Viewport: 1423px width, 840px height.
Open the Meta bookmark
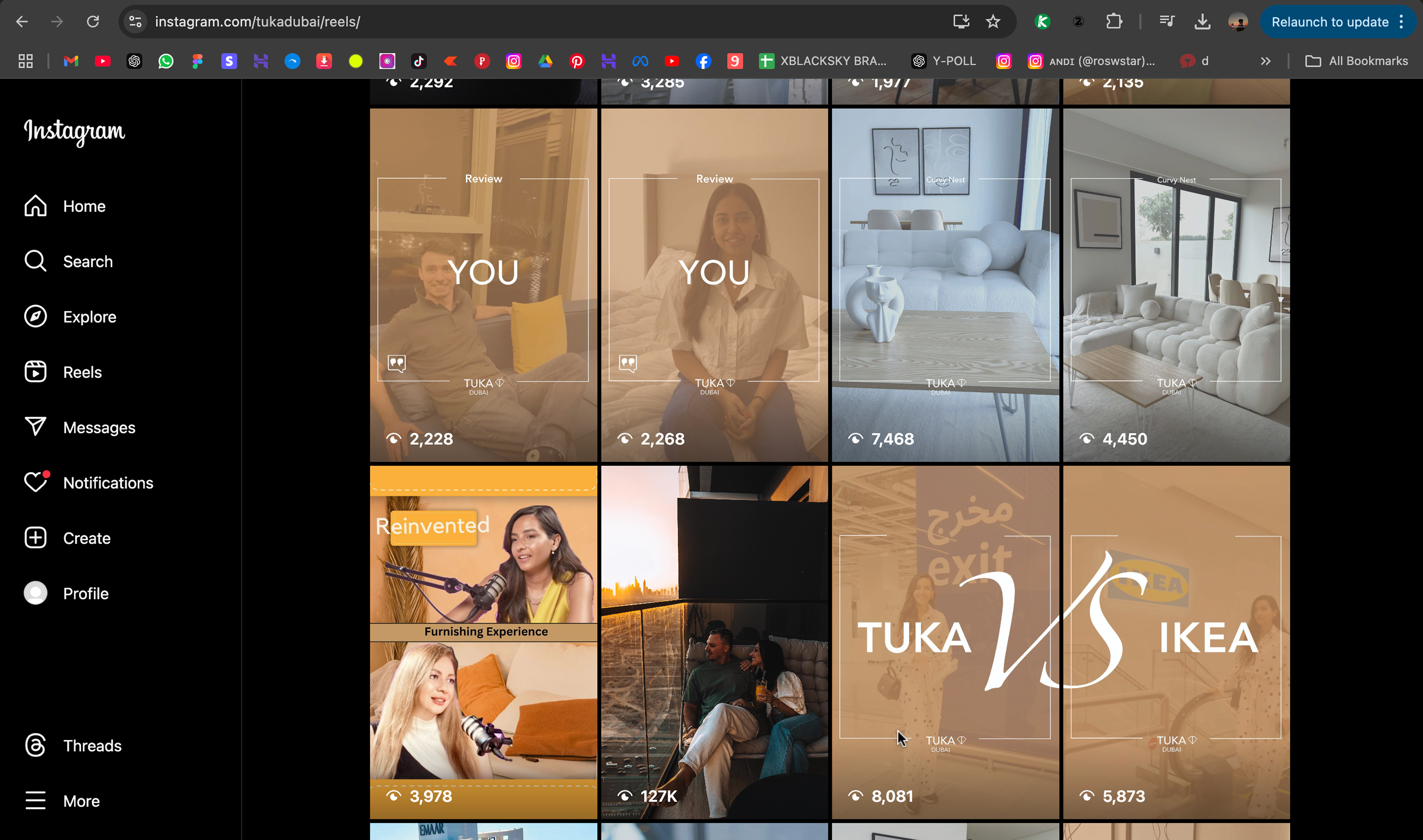click(641, 61)
